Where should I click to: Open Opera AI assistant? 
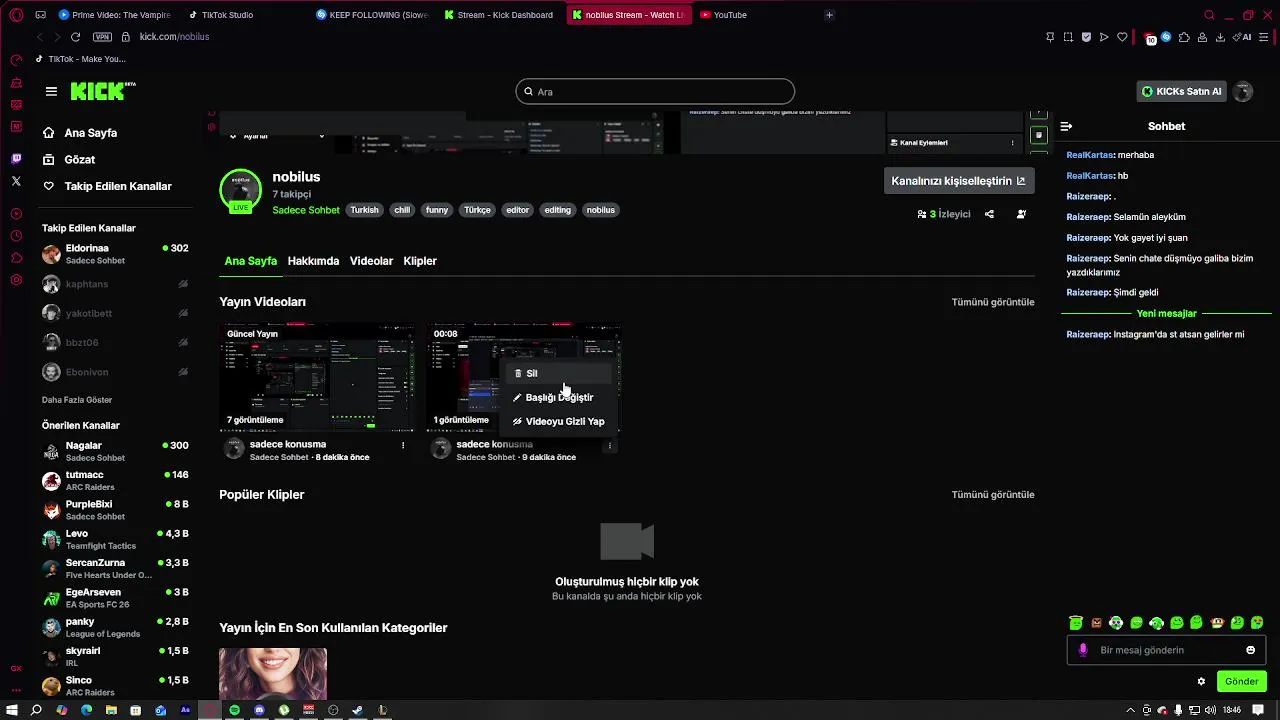[1243, 37]
